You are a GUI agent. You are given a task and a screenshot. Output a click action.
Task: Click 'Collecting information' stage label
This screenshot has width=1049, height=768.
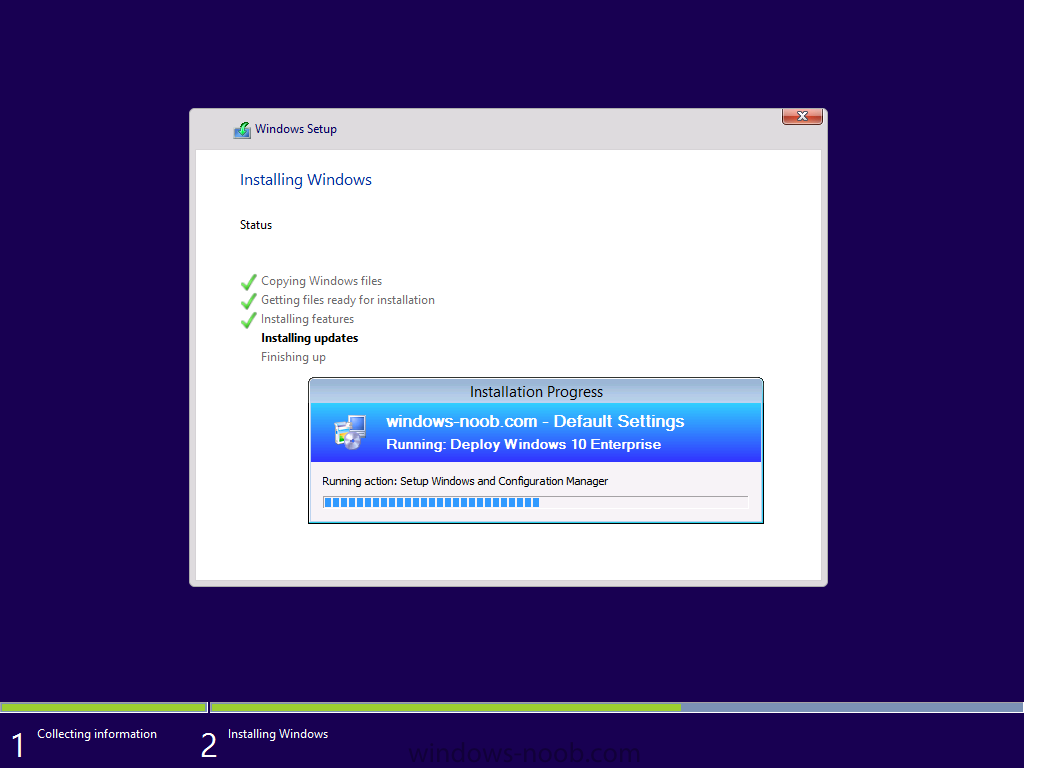pos(97,734)
